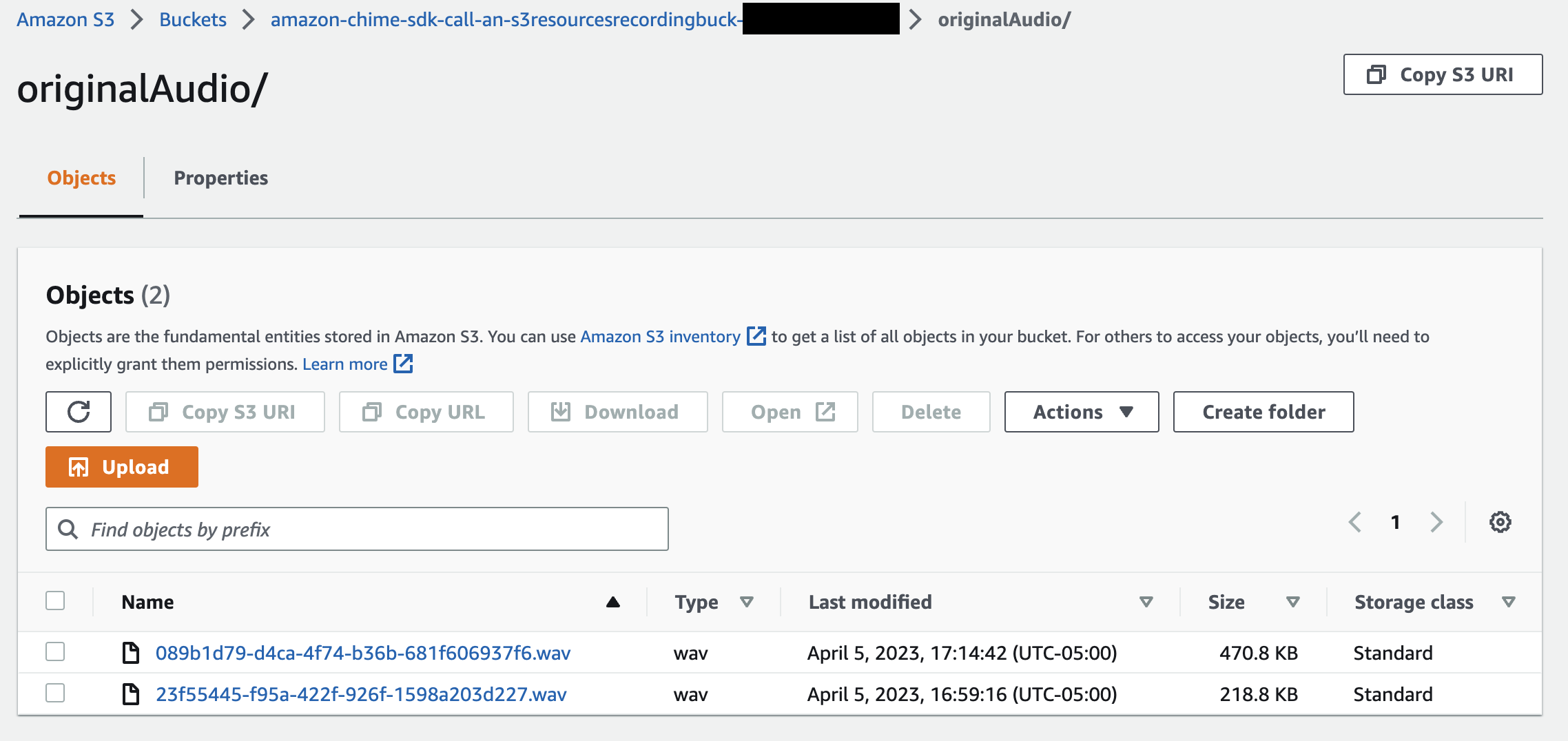Click the Last modified column header text

870,602
